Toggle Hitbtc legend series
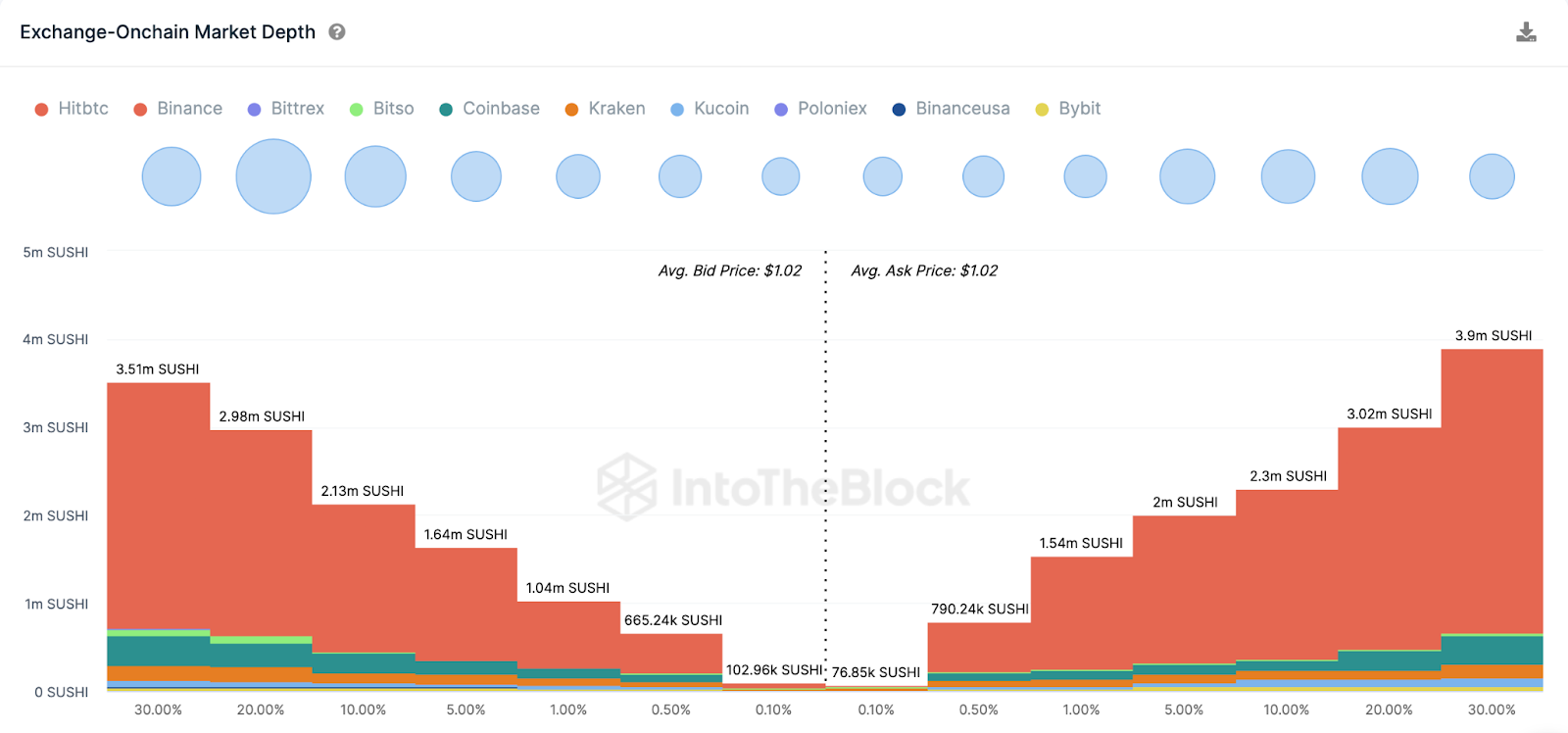This screenshot has height=733, width=1568. point(72,109)
